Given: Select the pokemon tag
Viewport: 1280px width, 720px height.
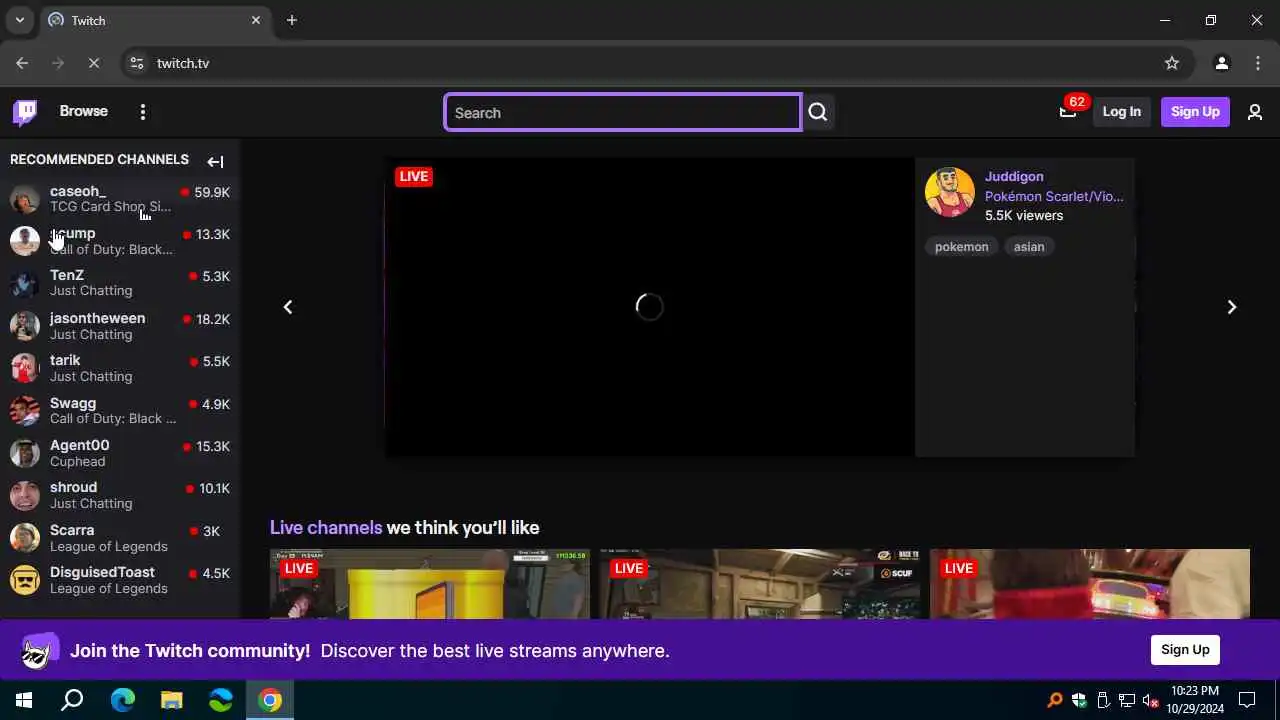Looking at the screenshot, I should coord(961,247).
